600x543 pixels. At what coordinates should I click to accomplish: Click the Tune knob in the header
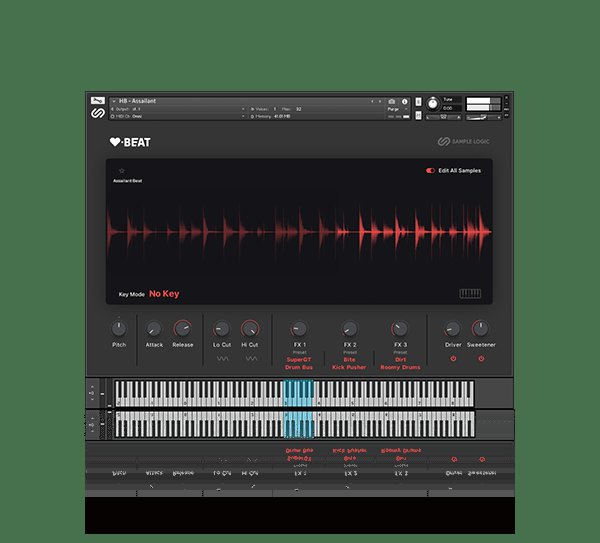[433, 103]
